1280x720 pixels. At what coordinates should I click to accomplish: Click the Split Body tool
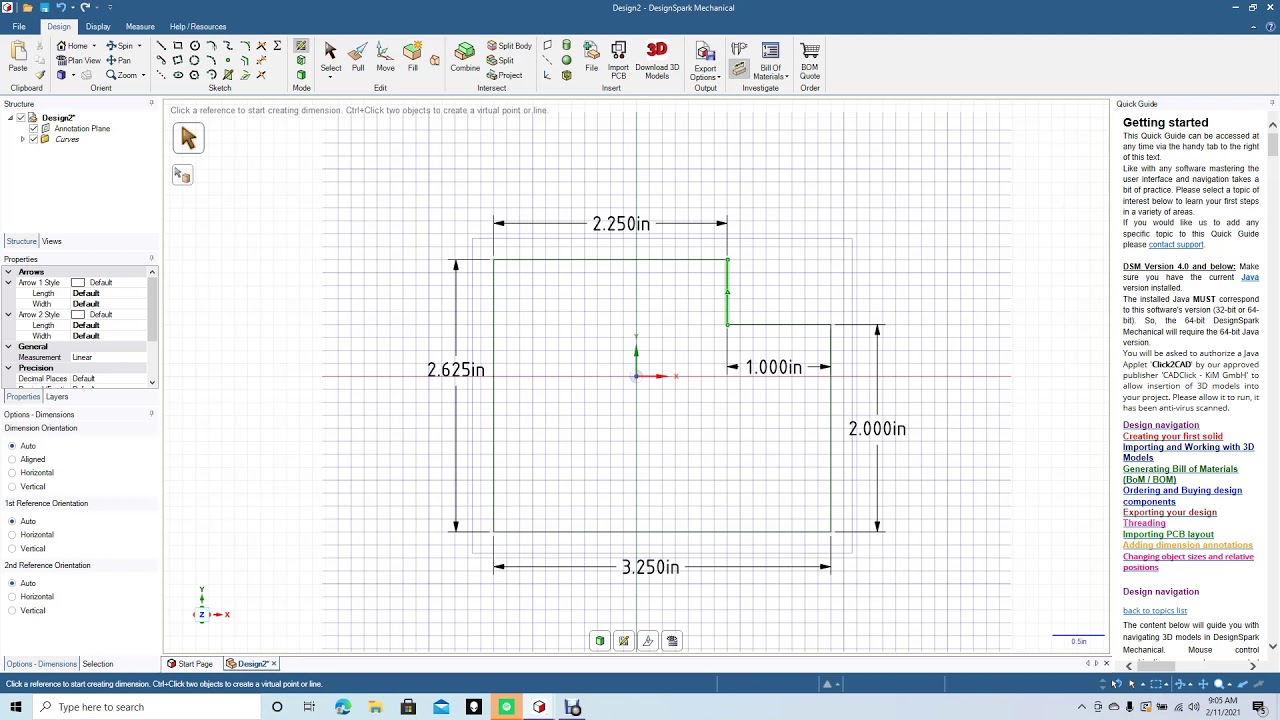coord(509,46)
